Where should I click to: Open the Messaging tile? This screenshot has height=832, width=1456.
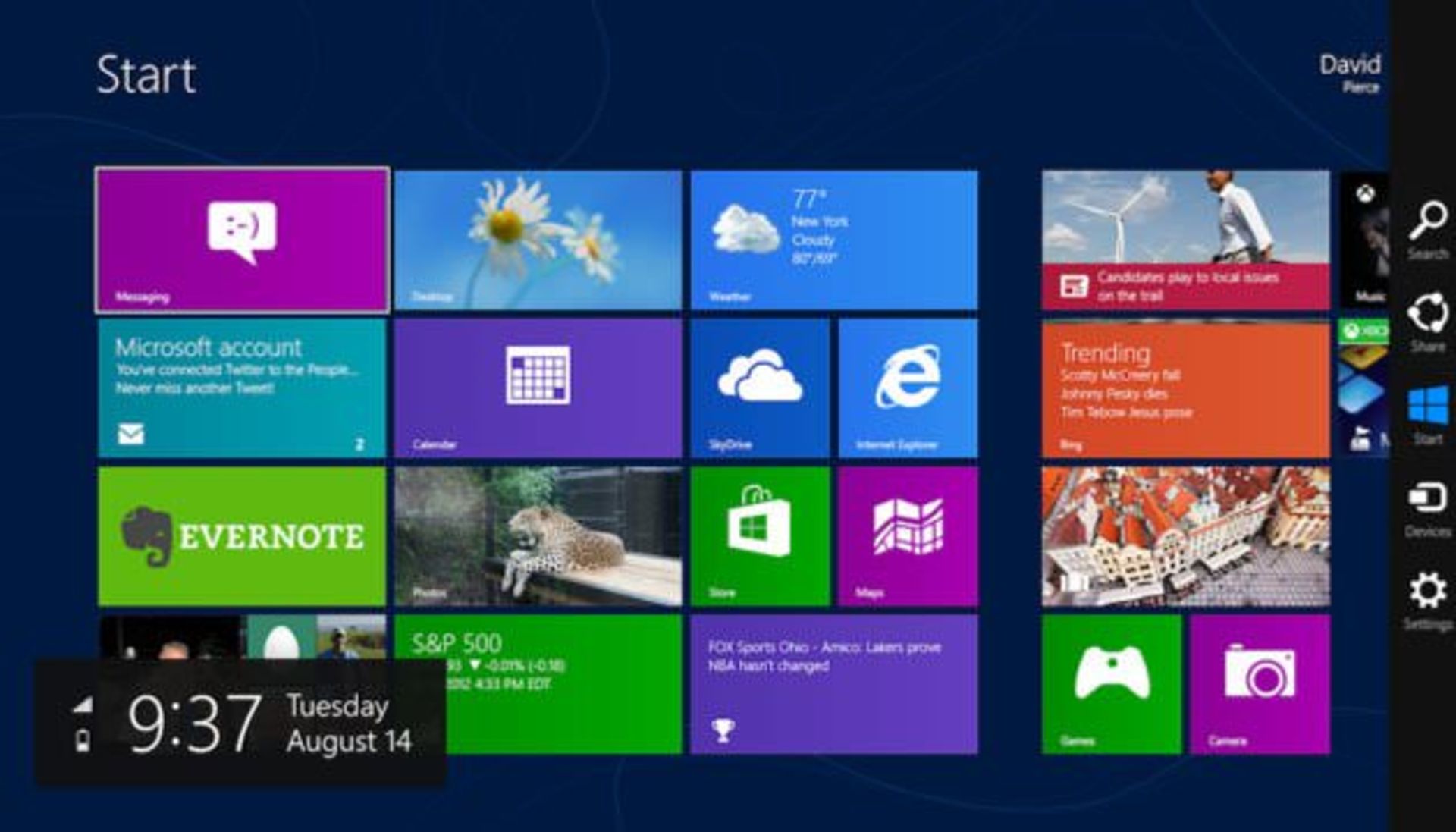click(242, 240)
